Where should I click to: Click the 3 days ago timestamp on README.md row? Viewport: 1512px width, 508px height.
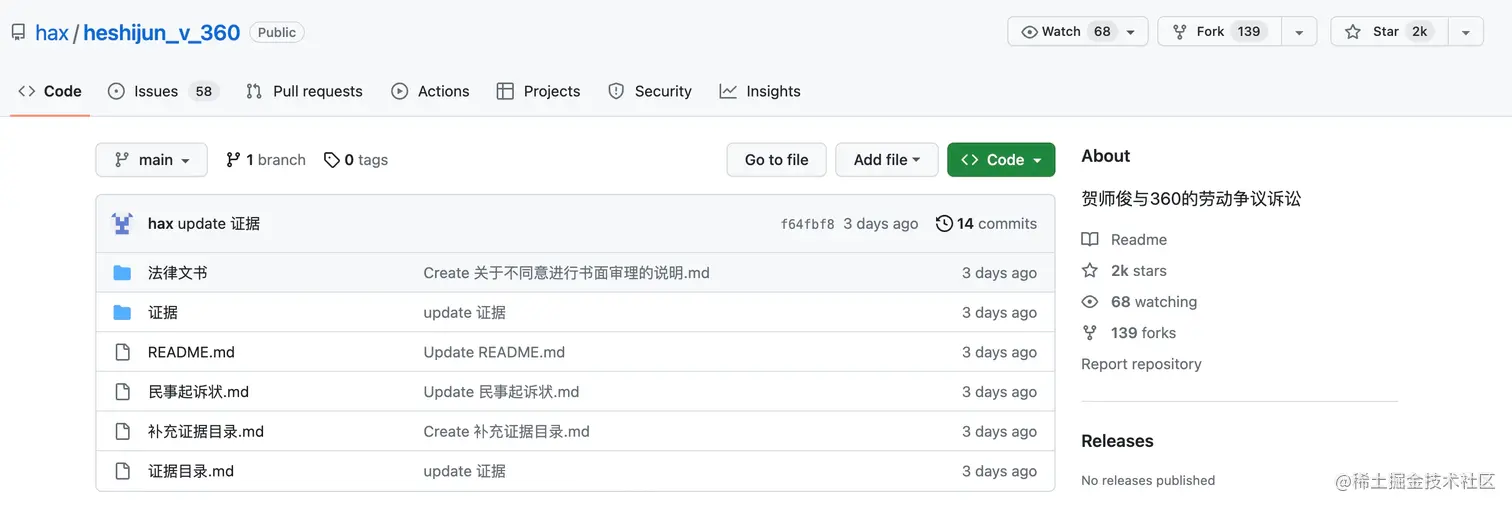pyautogui.click(x=999, y=352)
